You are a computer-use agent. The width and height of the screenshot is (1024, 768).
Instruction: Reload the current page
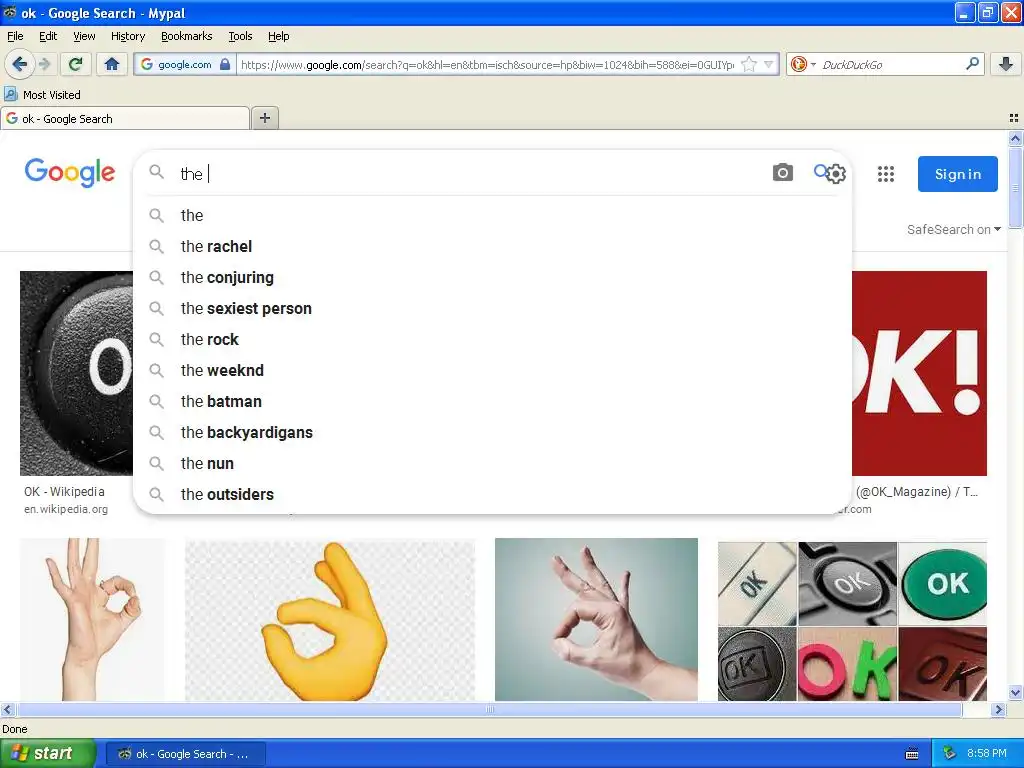pyautogui.click(x=76, y=64)
